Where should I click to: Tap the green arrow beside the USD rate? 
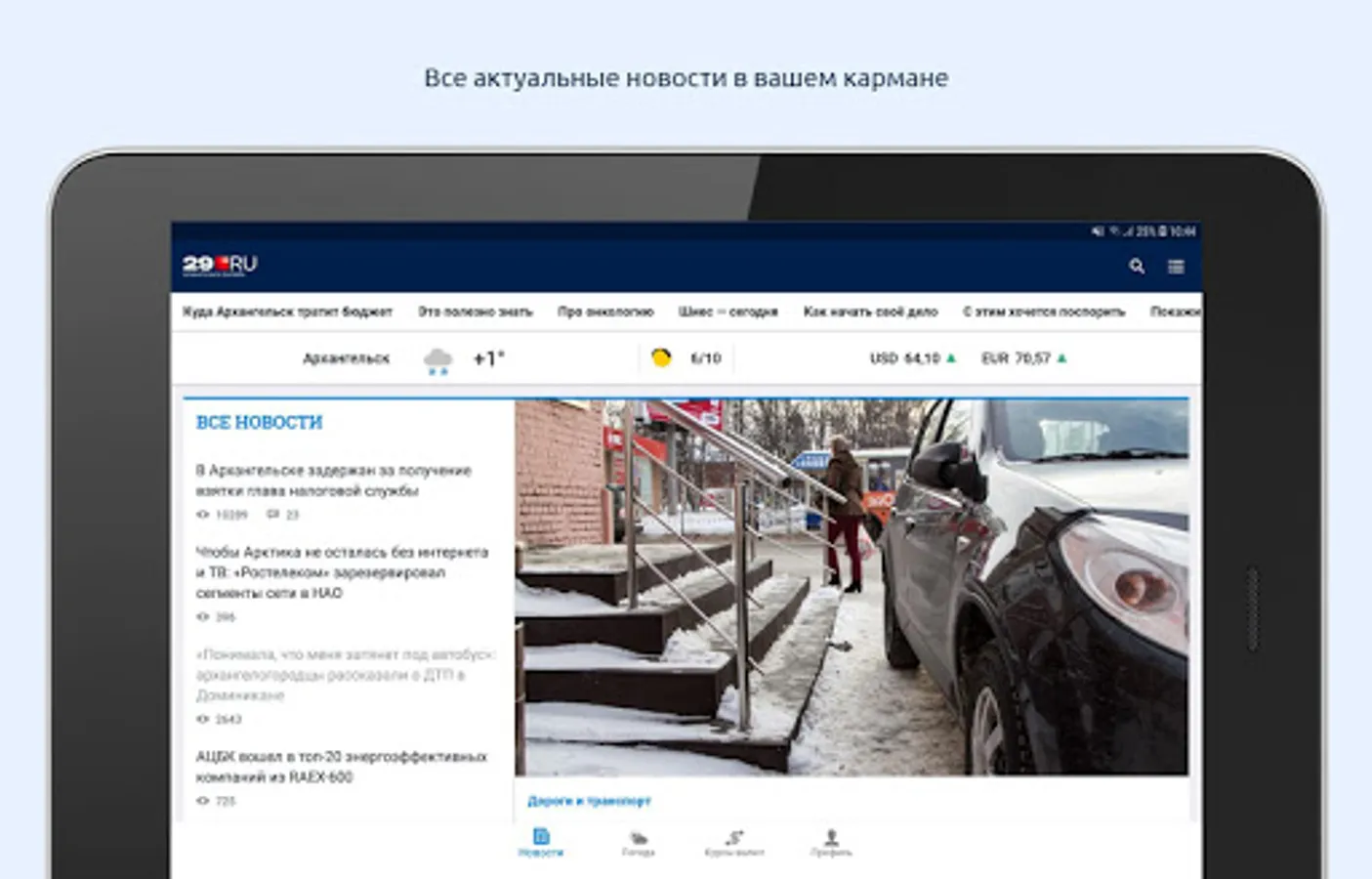click(x=951, y=358)
